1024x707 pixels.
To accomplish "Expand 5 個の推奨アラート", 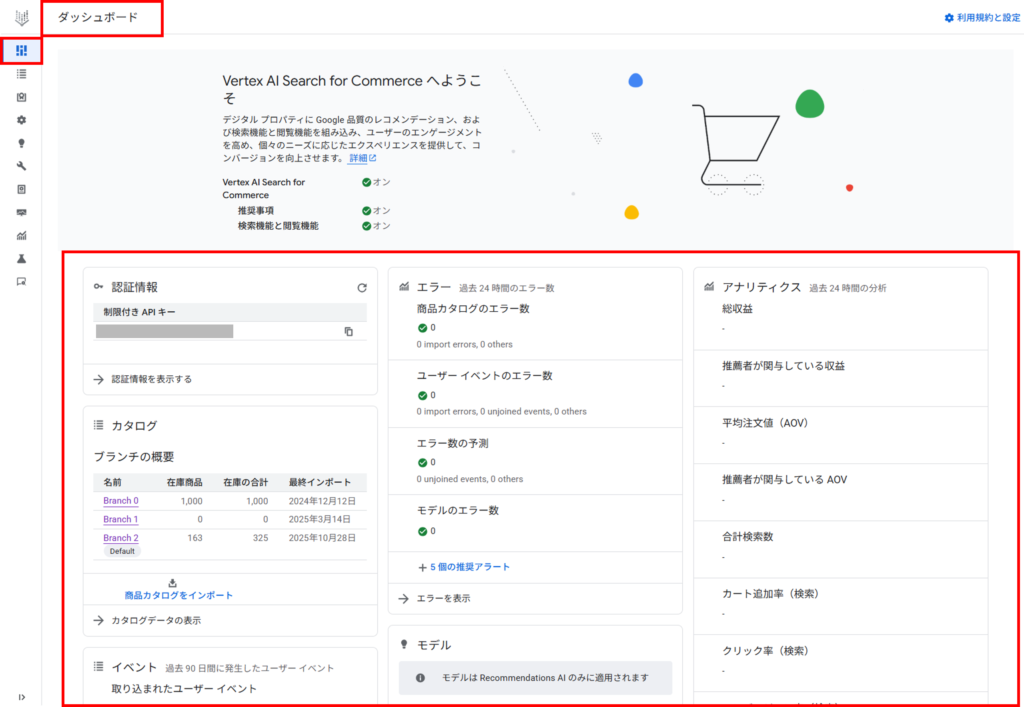I will click(x=464, y=567).
